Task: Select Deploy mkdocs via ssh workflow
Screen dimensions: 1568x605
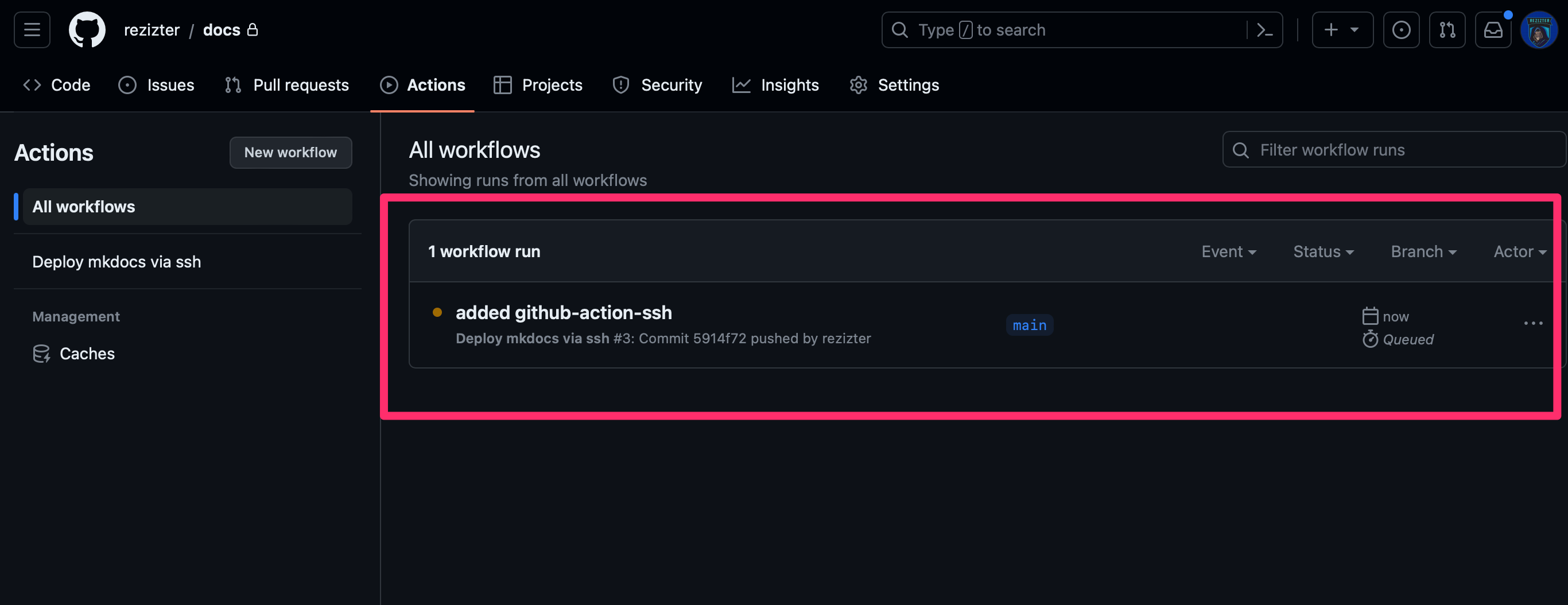Action: click(x=117, y=262)
